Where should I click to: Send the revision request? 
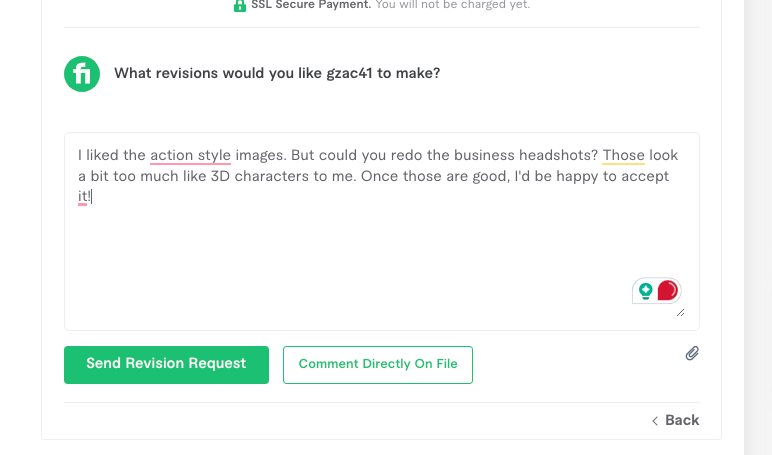click(166, 364)
